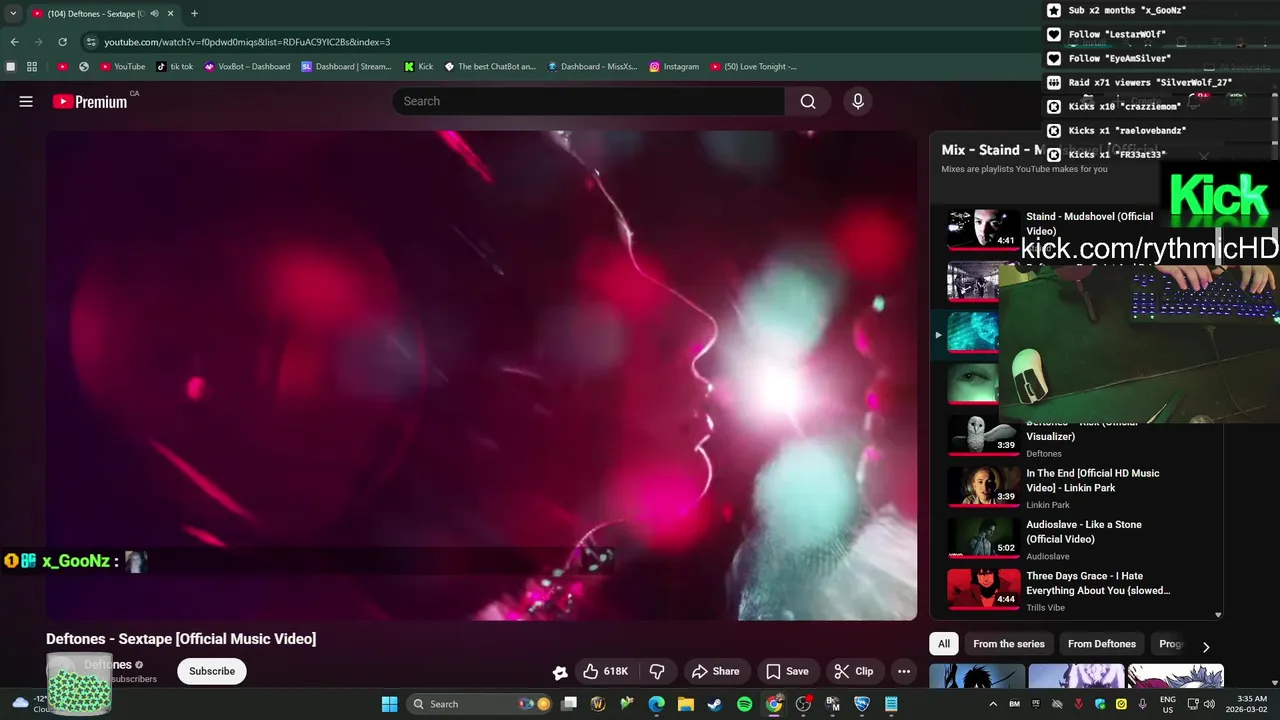
Task: Click the remix sparkle icon beside likes
Action: click(560, 672)
